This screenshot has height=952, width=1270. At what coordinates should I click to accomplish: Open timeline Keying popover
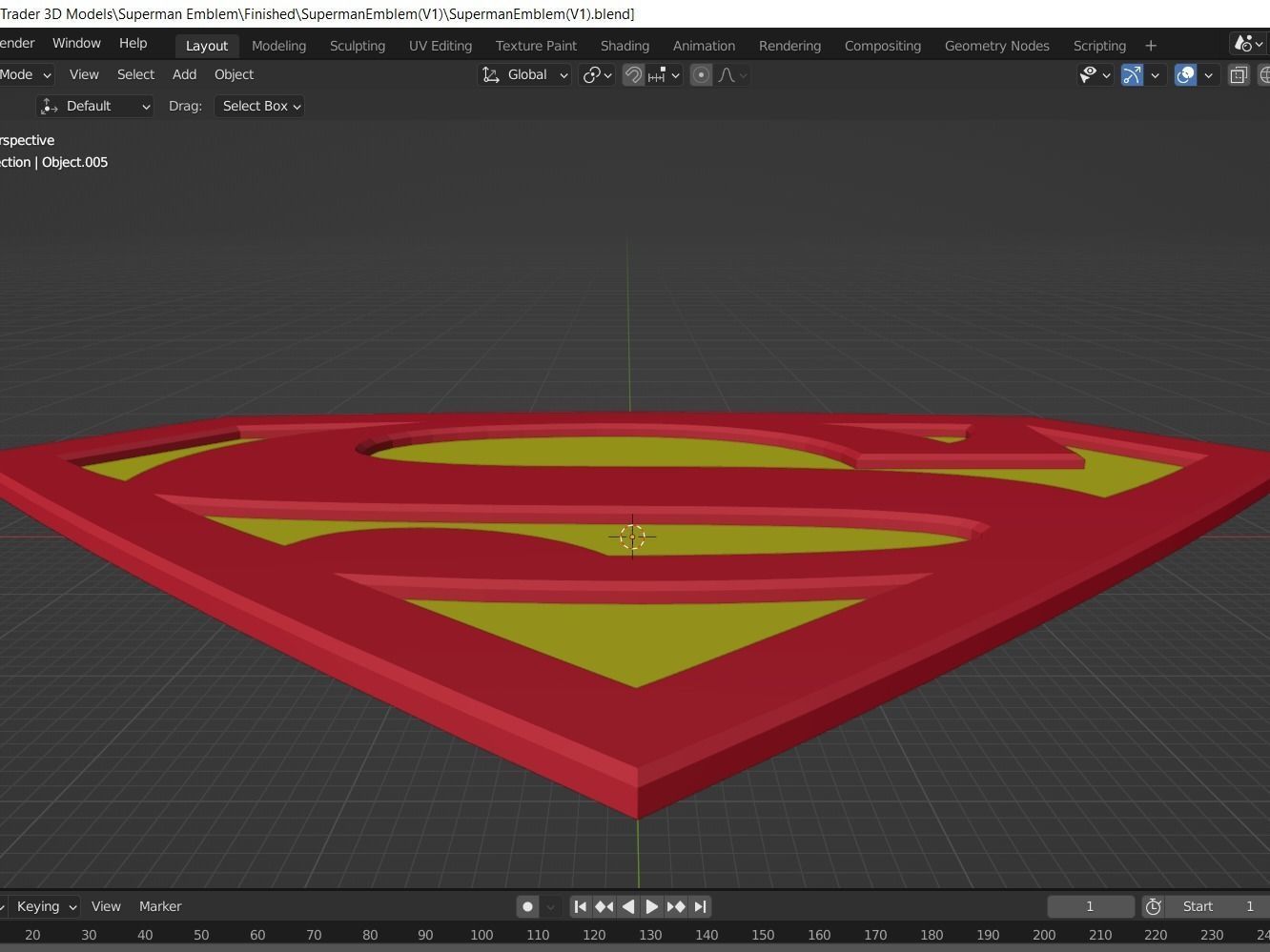[46, 906]
